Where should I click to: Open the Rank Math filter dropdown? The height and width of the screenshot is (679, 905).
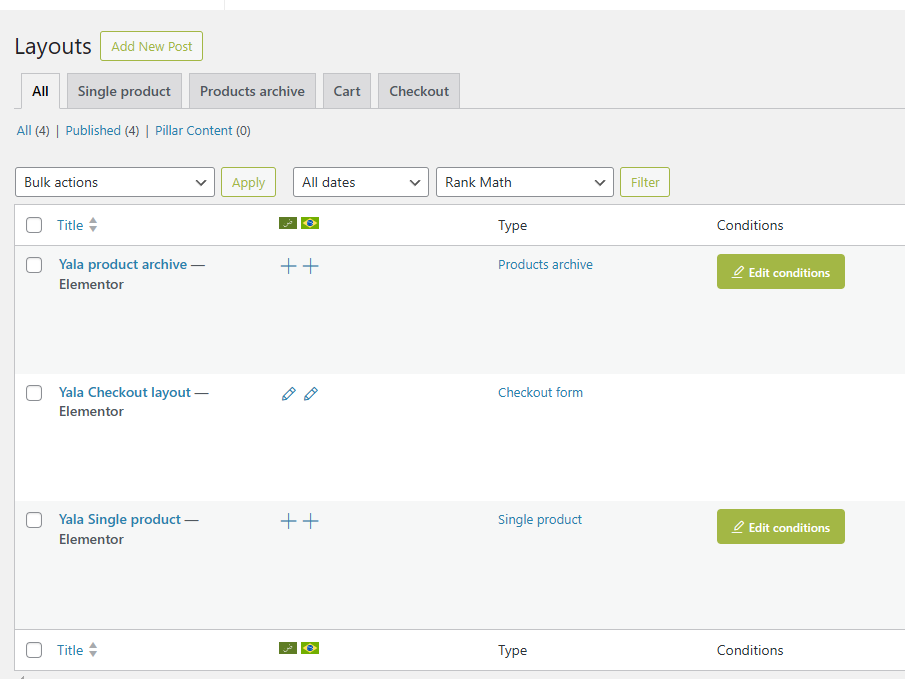point(524,182)
